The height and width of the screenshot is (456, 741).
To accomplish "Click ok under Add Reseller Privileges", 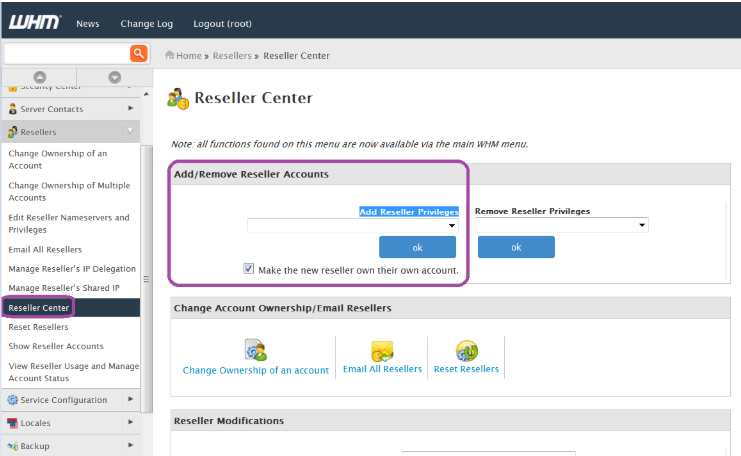I will coord(417,247).
